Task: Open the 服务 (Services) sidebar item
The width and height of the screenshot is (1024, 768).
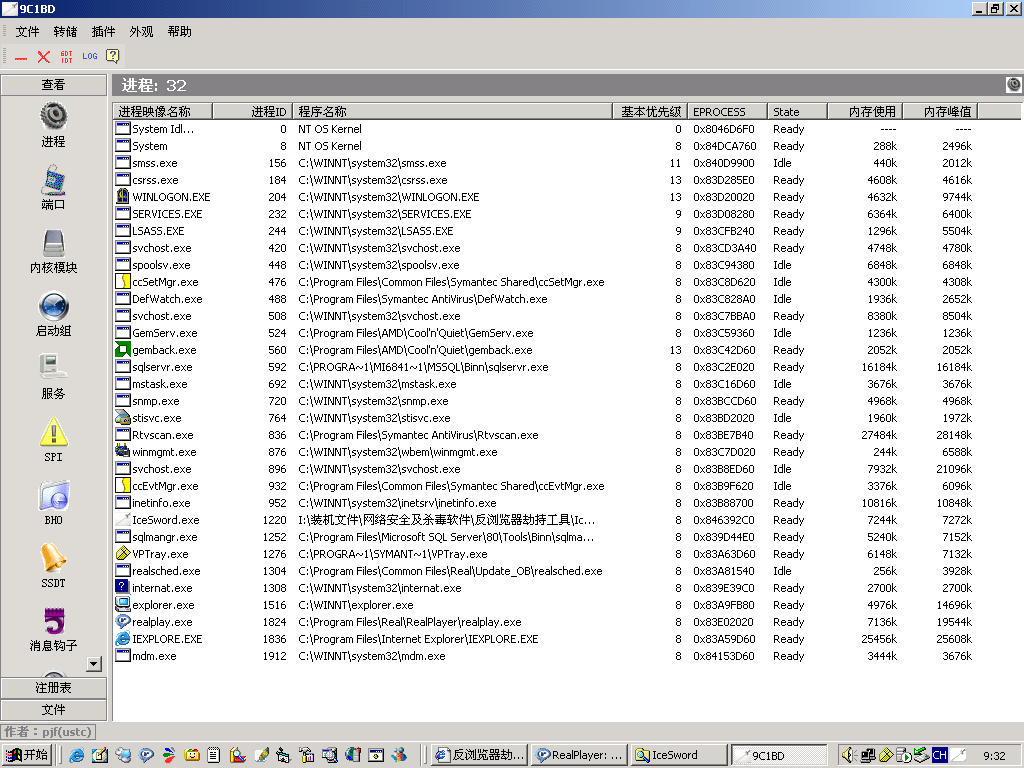Action: coord(53,370)
